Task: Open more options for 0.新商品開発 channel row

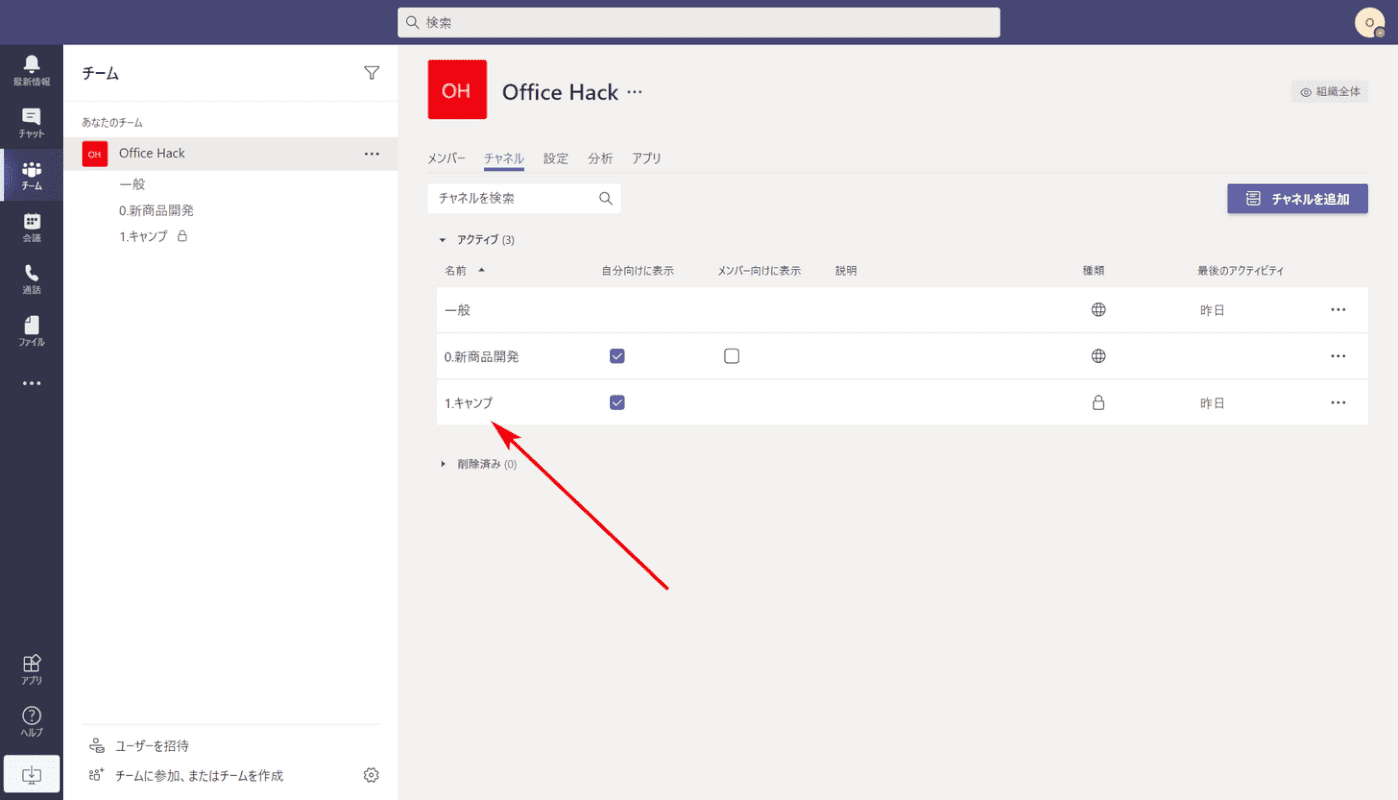Action: pyautogui.click(x=1338, y=356)
